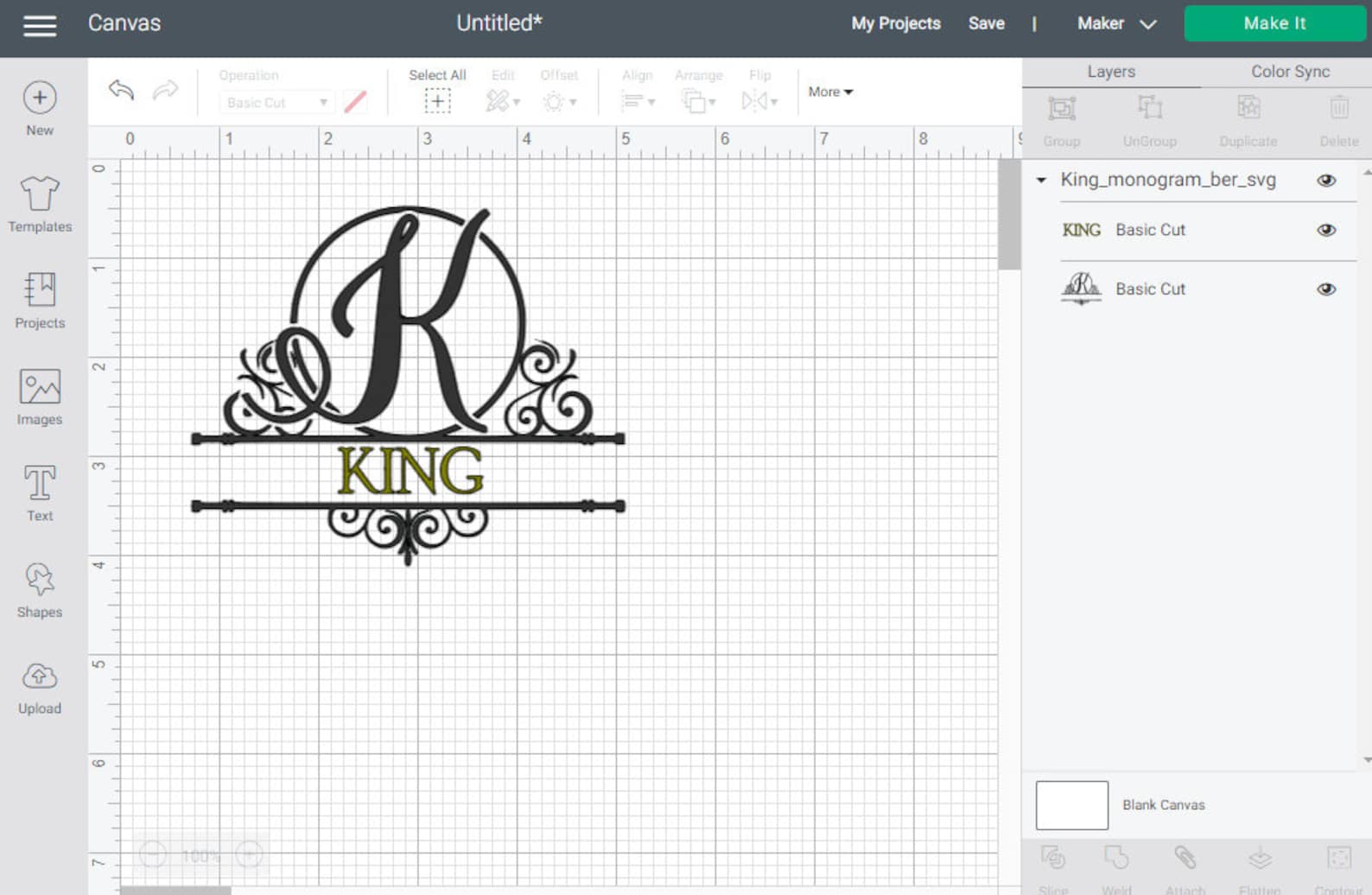The height and width of the screenshot is (895, 1372).
Task: Click the Select All icon
Action: pos(437,101)
